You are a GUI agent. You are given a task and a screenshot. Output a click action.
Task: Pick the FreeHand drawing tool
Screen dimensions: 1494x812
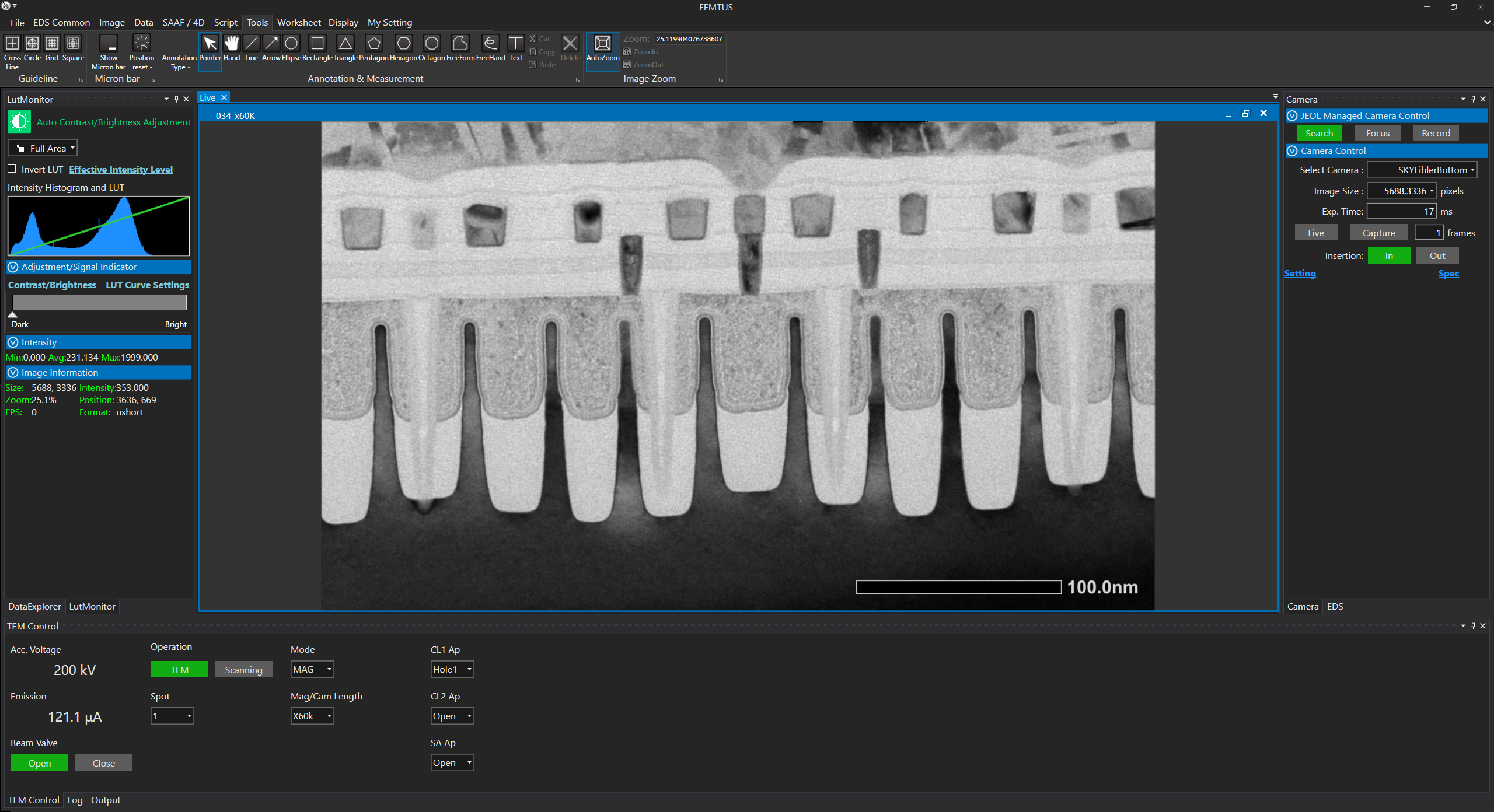tap(490, 44)
